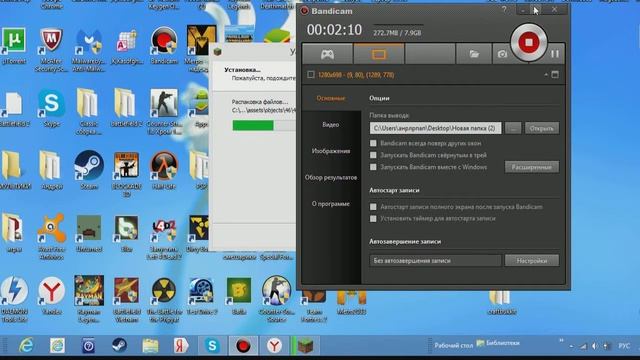Open the Видео tab

pyautogui.click(x=331, y=124)
